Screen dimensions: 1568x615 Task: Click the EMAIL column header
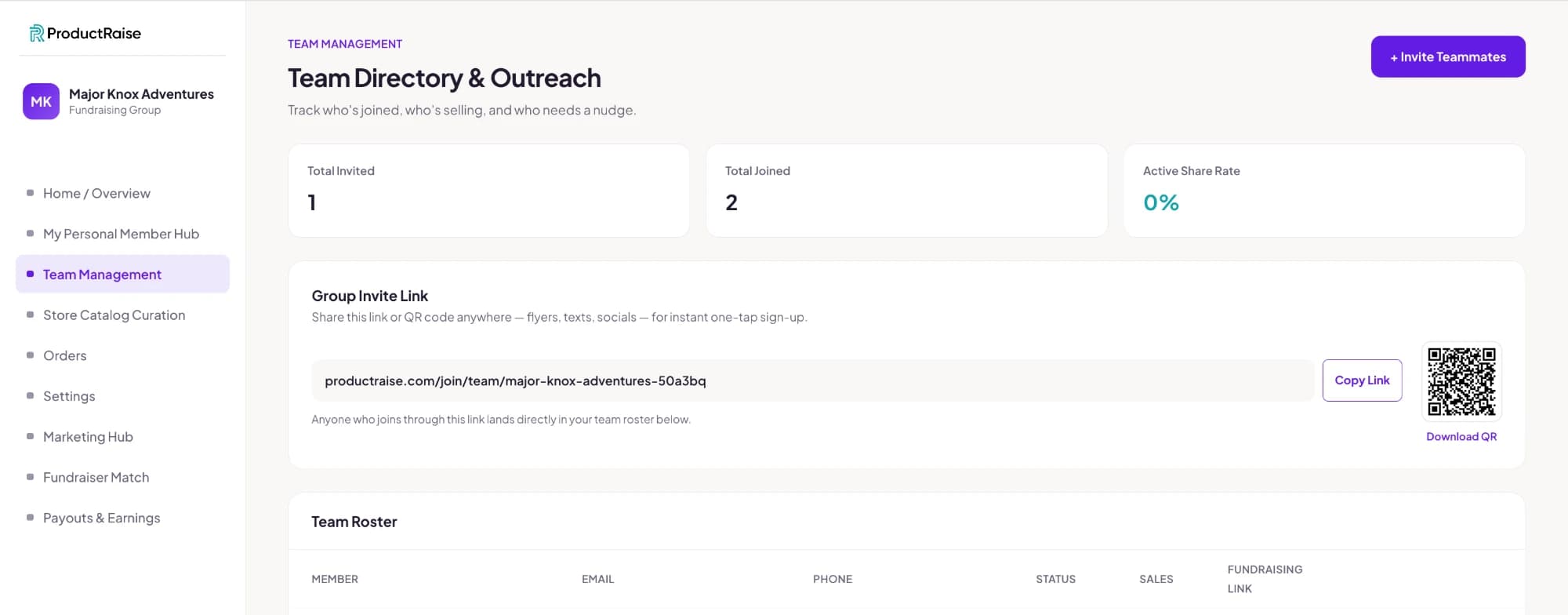pos(597,579)
